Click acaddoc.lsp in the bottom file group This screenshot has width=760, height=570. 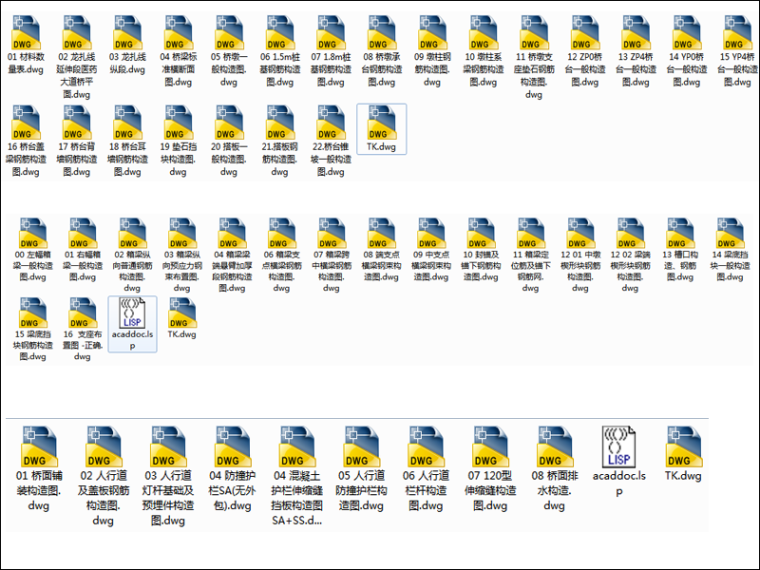(x=618, y=446)
